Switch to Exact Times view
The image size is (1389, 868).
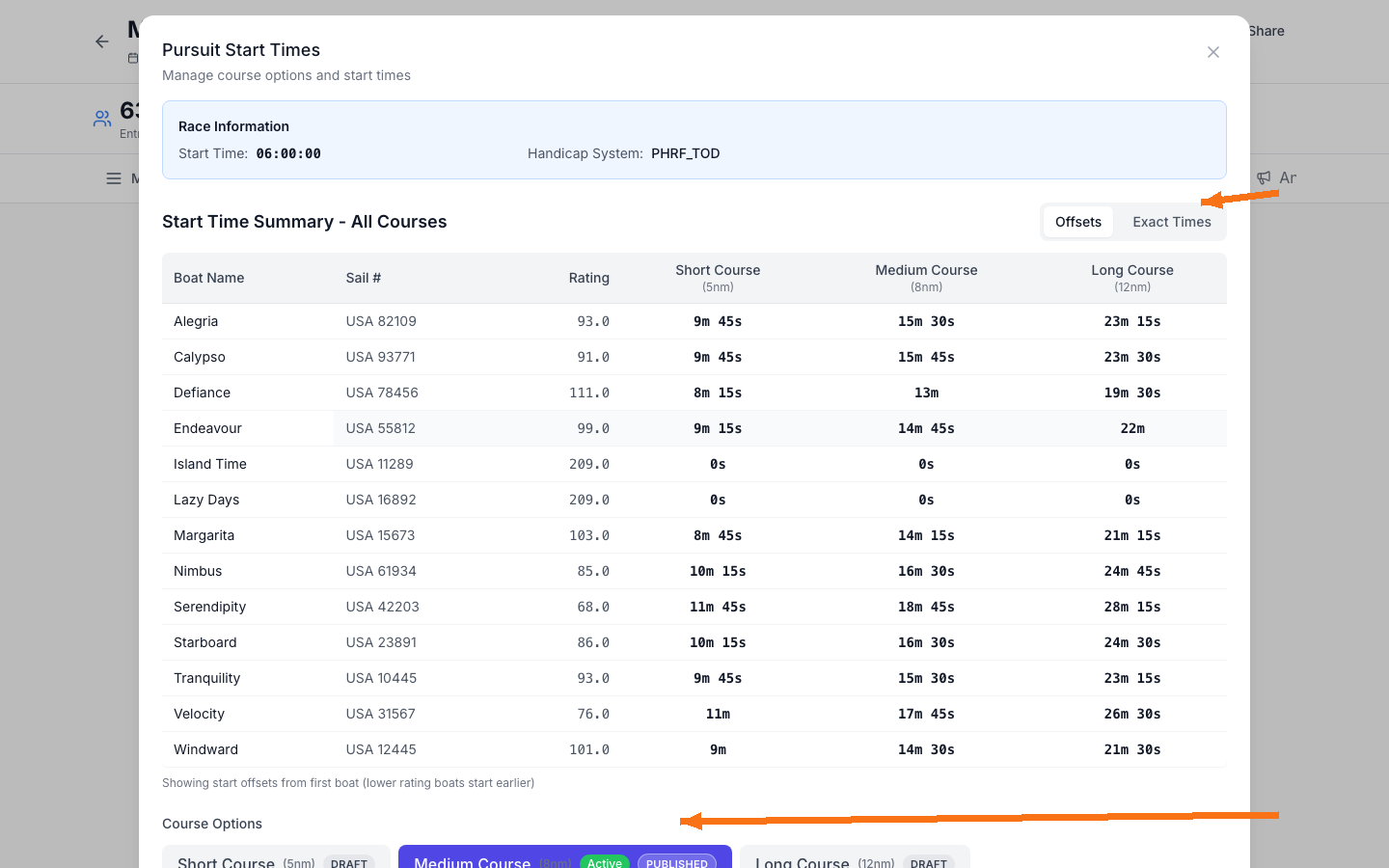(1171, 222)
